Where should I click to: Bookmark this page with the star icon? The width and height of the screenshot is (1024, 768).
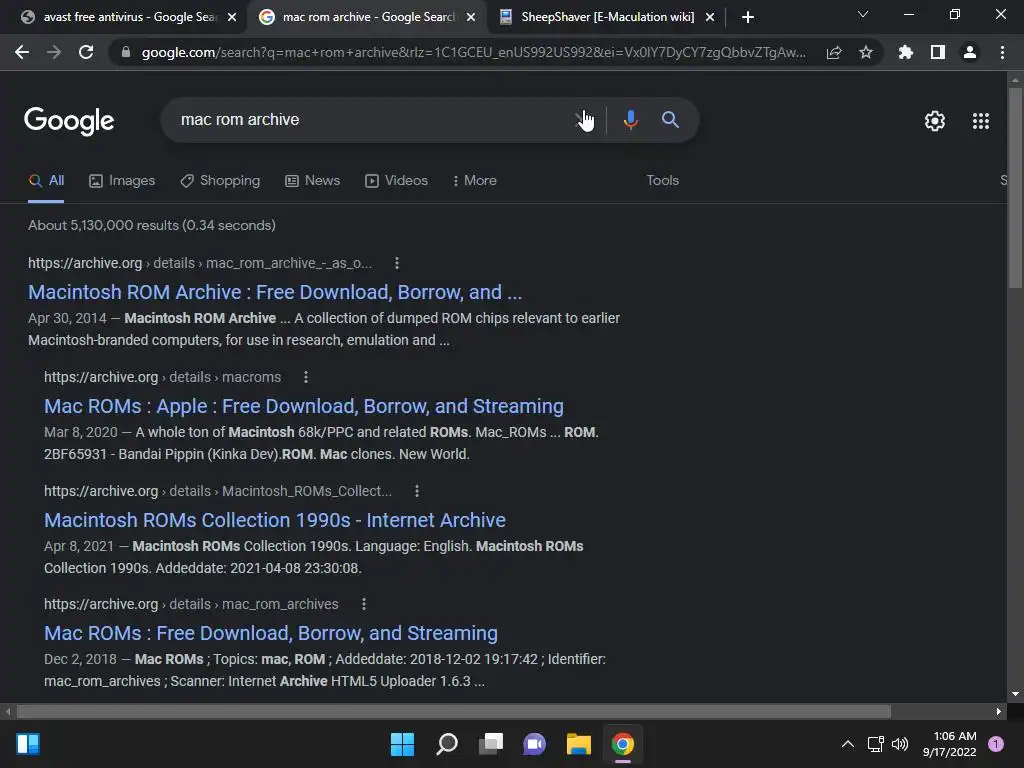[866, 52]
